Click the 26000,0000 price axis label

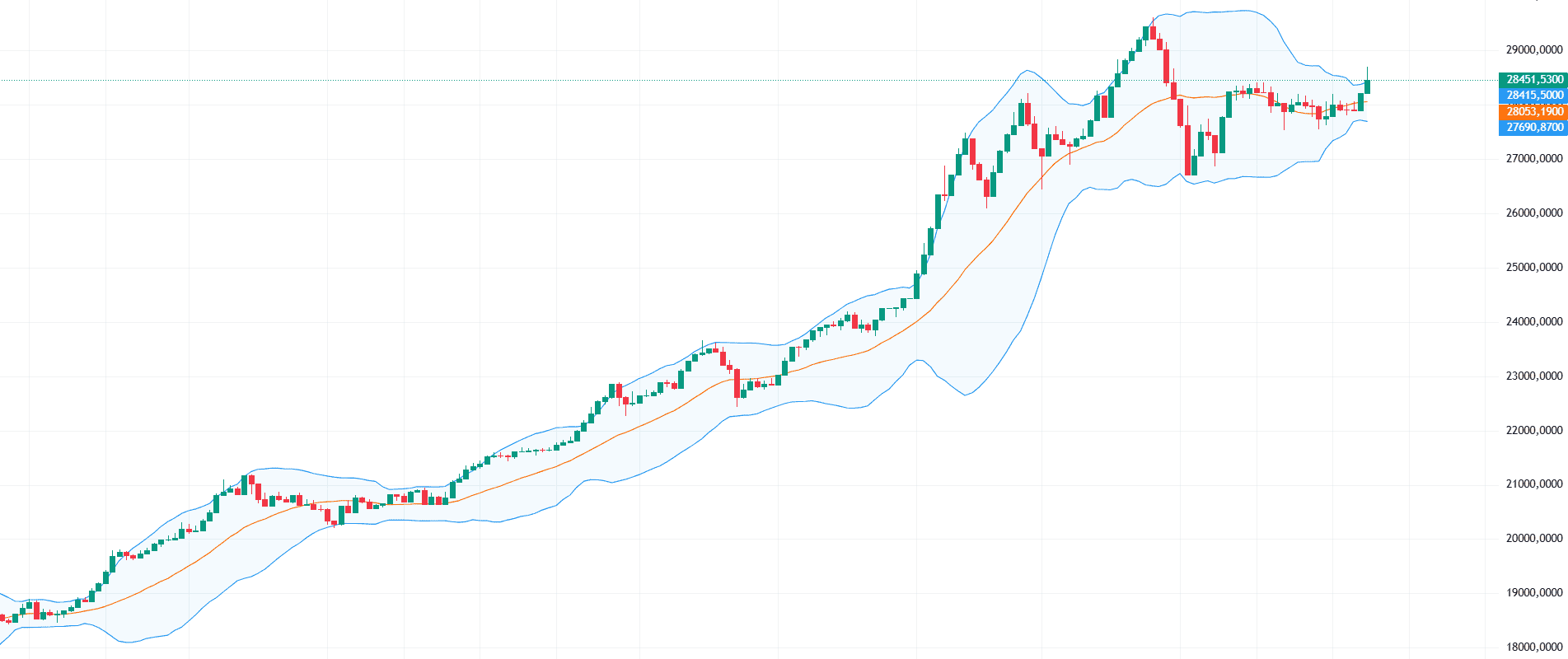1533,213
